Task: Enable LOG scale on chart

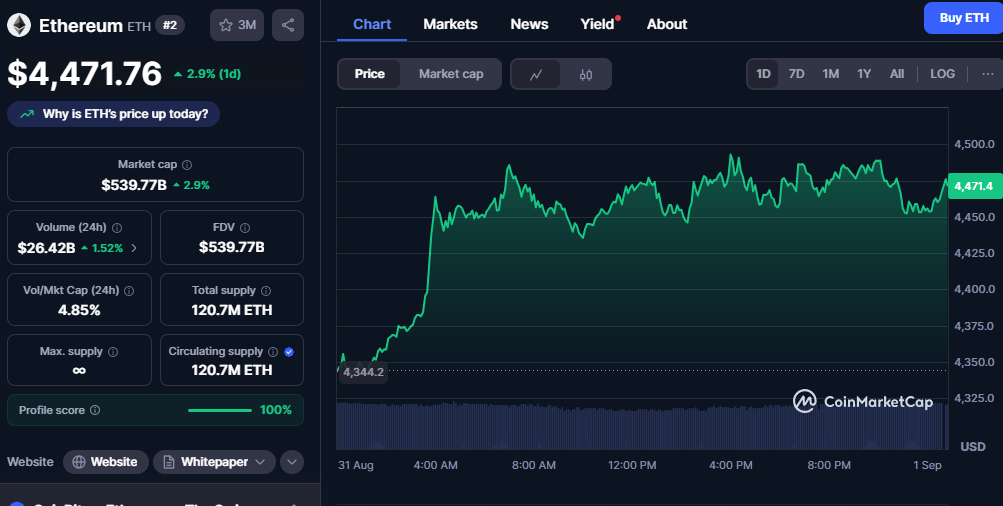Action: click(942, 74)
